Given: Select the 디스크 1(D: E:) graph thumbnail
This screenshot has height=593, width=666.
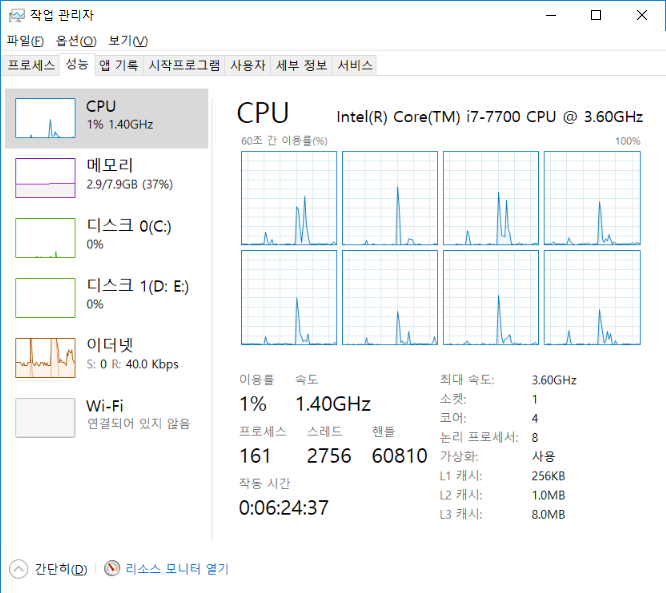Looking at the screenshot, I should pos(45,298).
